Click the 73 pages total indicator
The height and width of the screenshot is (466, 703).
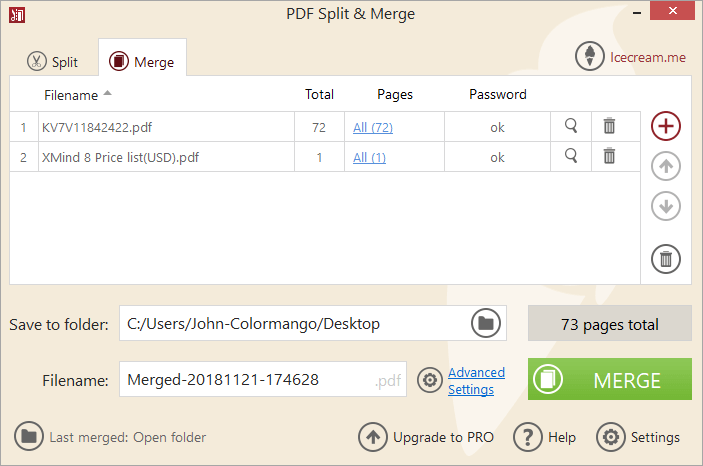point(610,323)
